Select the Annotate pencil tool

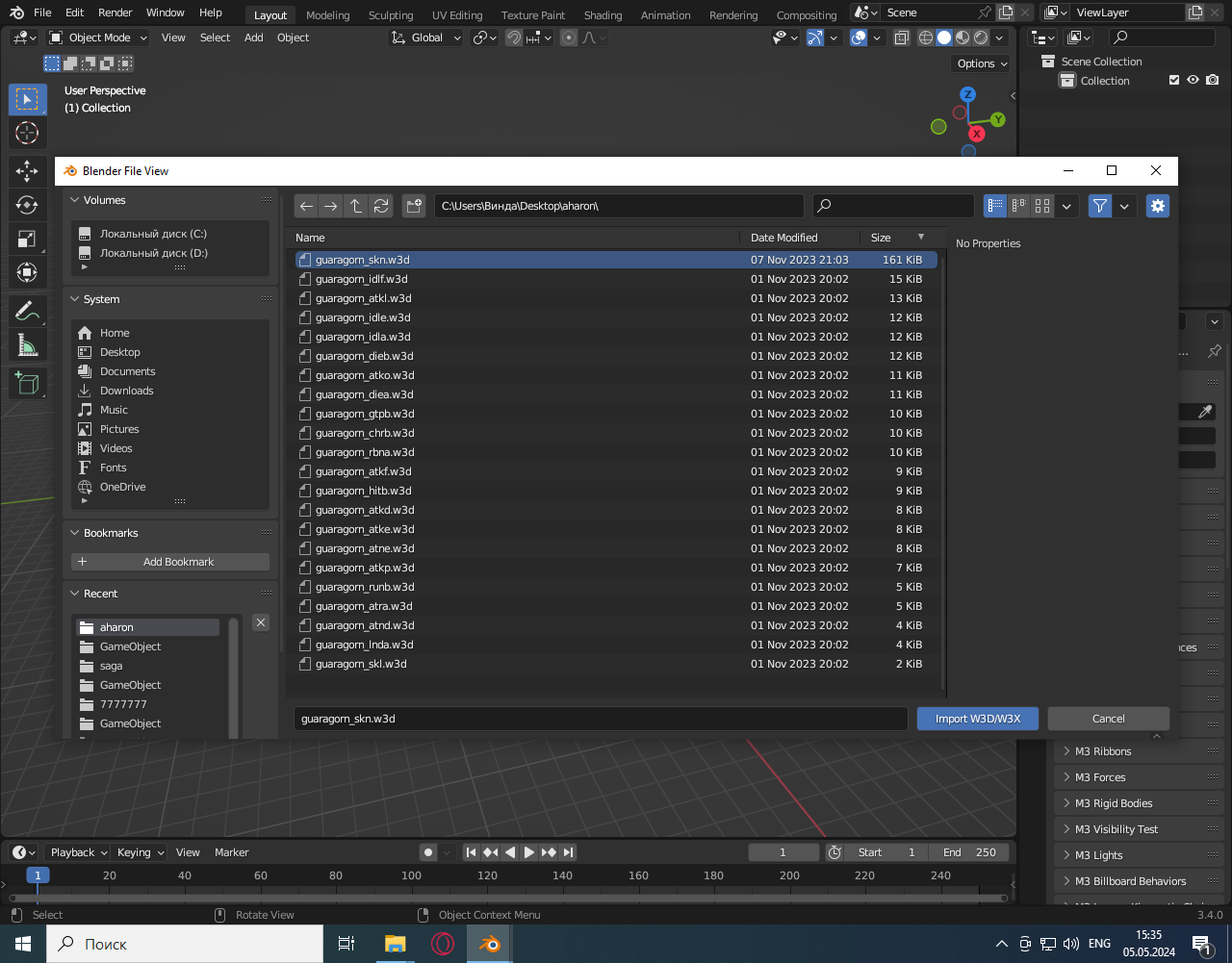tap(27, 312)
